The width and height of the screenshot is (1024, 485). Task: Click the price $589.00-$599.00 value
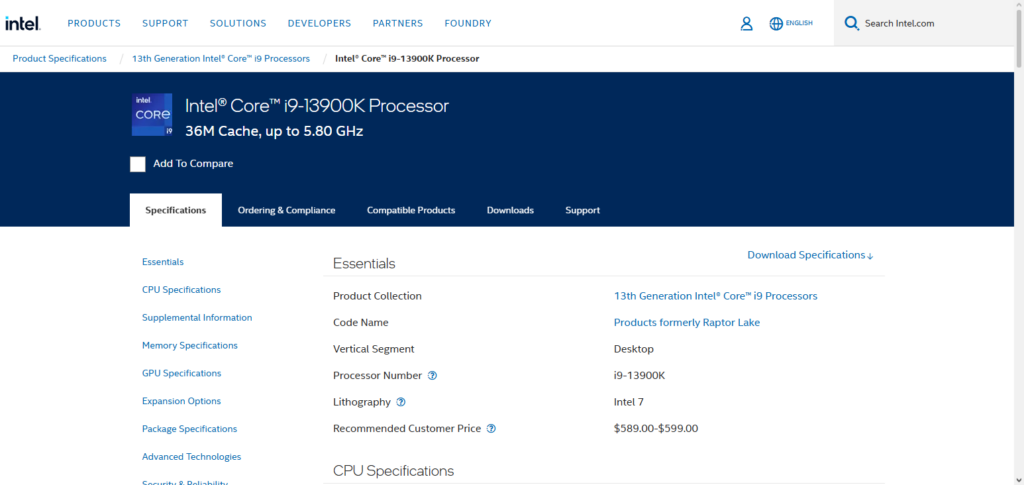coord(656,429)
